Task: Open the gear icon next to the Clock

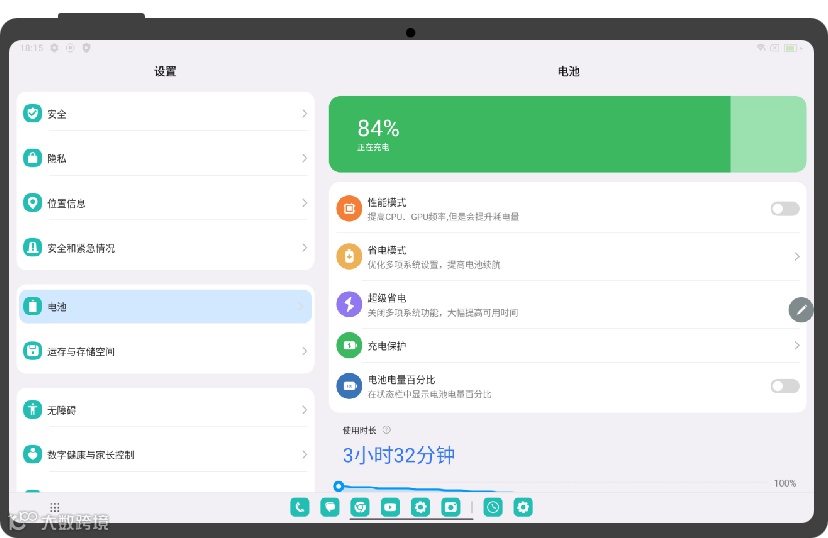Action: point(523,507)
